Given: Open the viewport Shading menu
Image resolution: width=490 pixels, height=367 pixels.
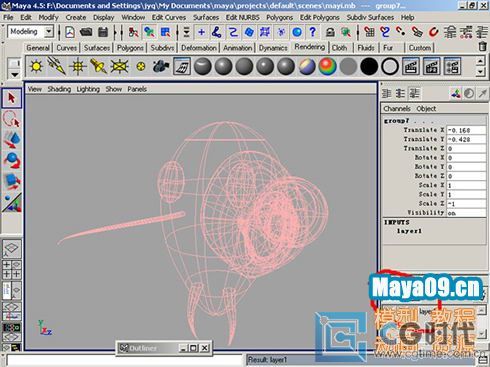Looking at the screenshot, I should 59,89.
